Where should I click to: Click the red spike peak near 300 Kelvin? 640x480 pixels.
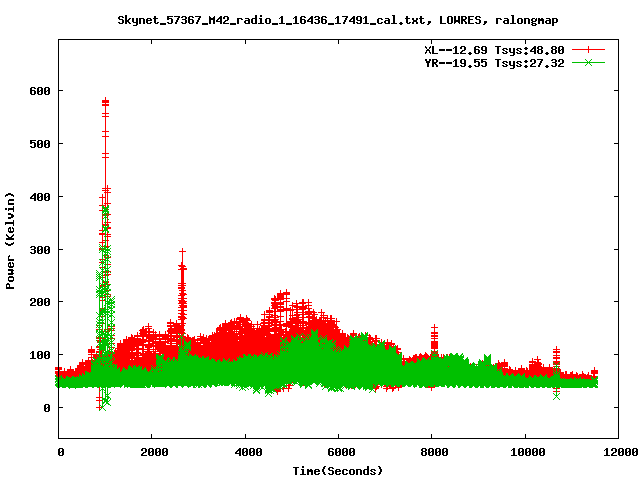click(x=182, y=252)
